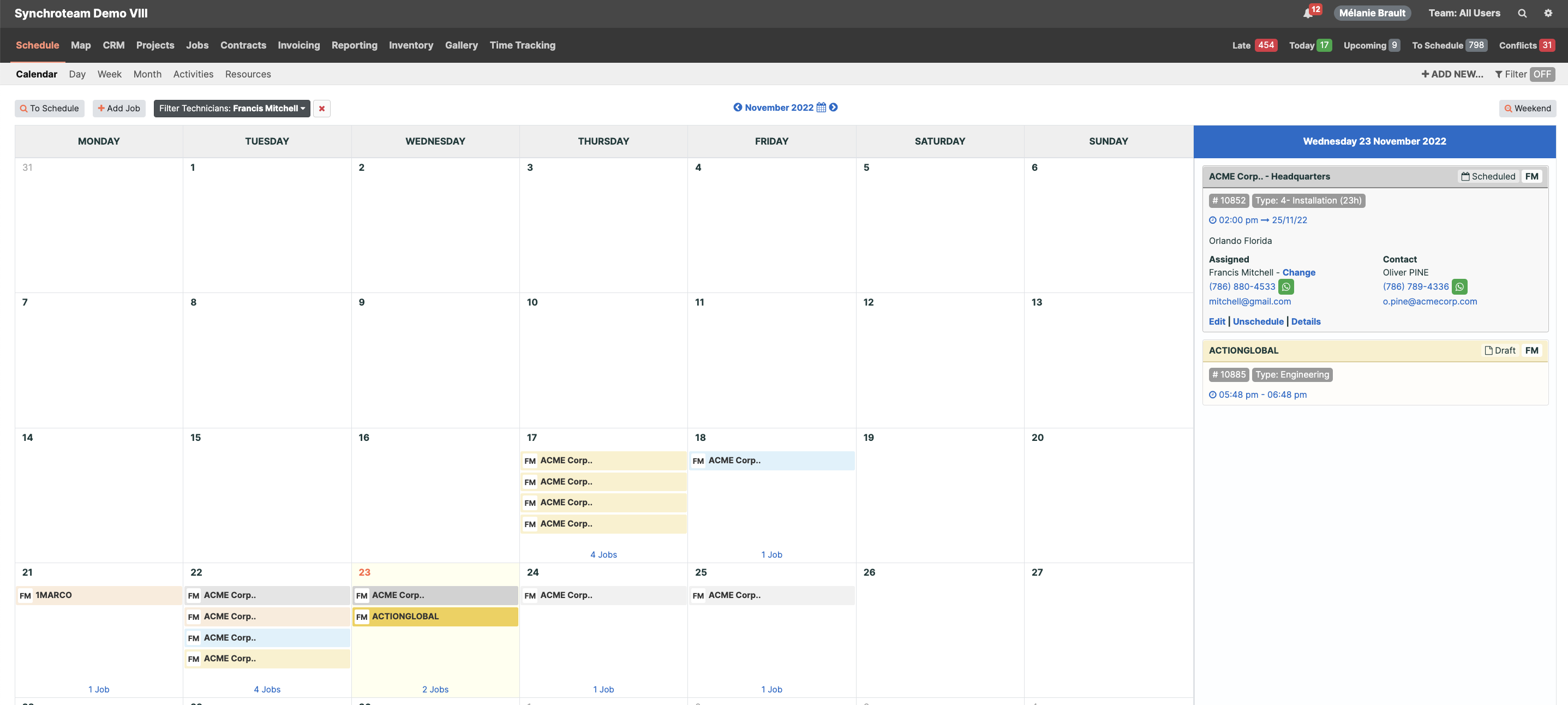Open the calendar date picker icon

821,107
